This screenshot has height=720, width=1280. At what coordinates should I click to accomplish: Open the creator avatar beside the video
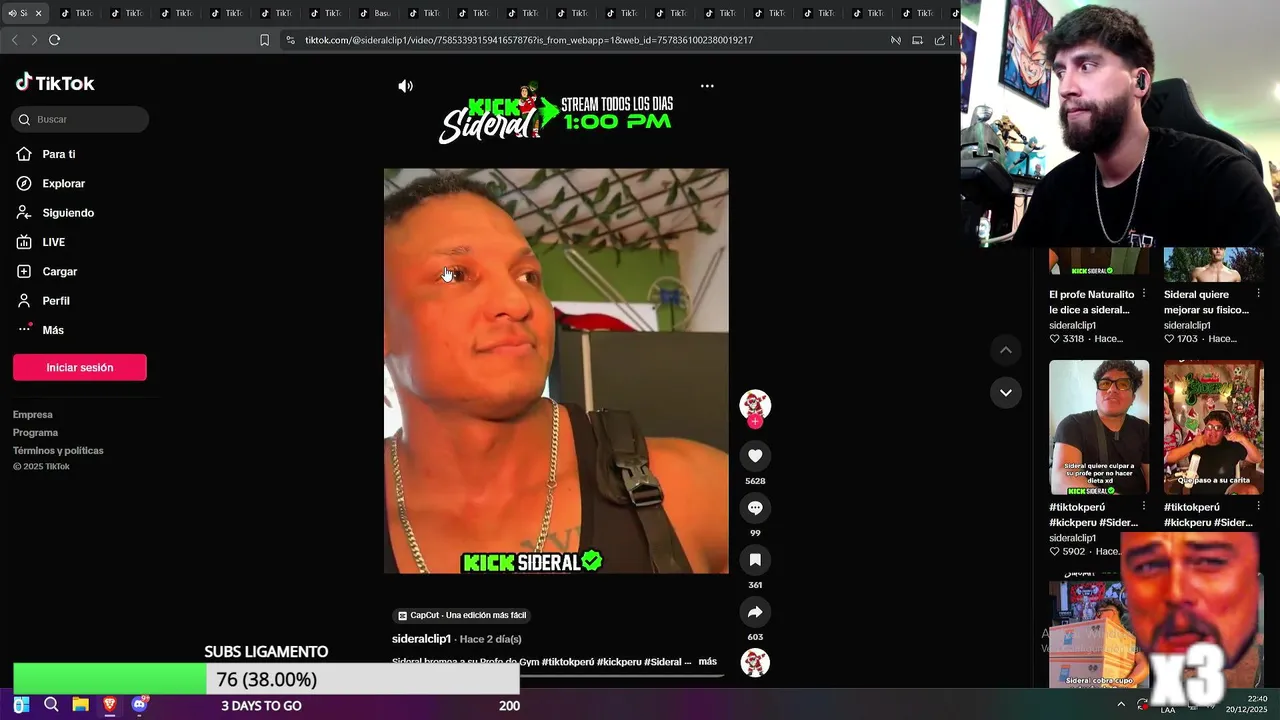click(x=755, y=405)
